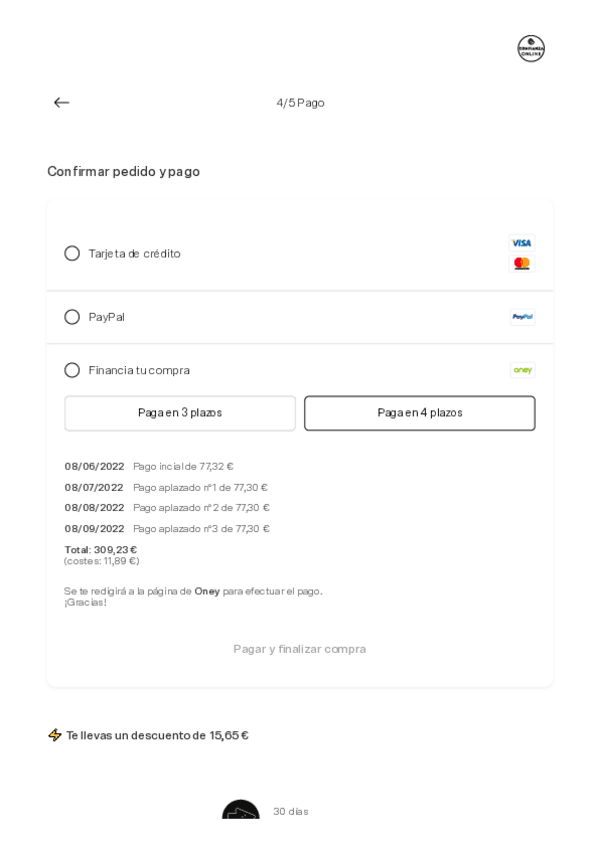
Task: Select the Tarjeta de crédito radio button
Action: pos(72,254)
